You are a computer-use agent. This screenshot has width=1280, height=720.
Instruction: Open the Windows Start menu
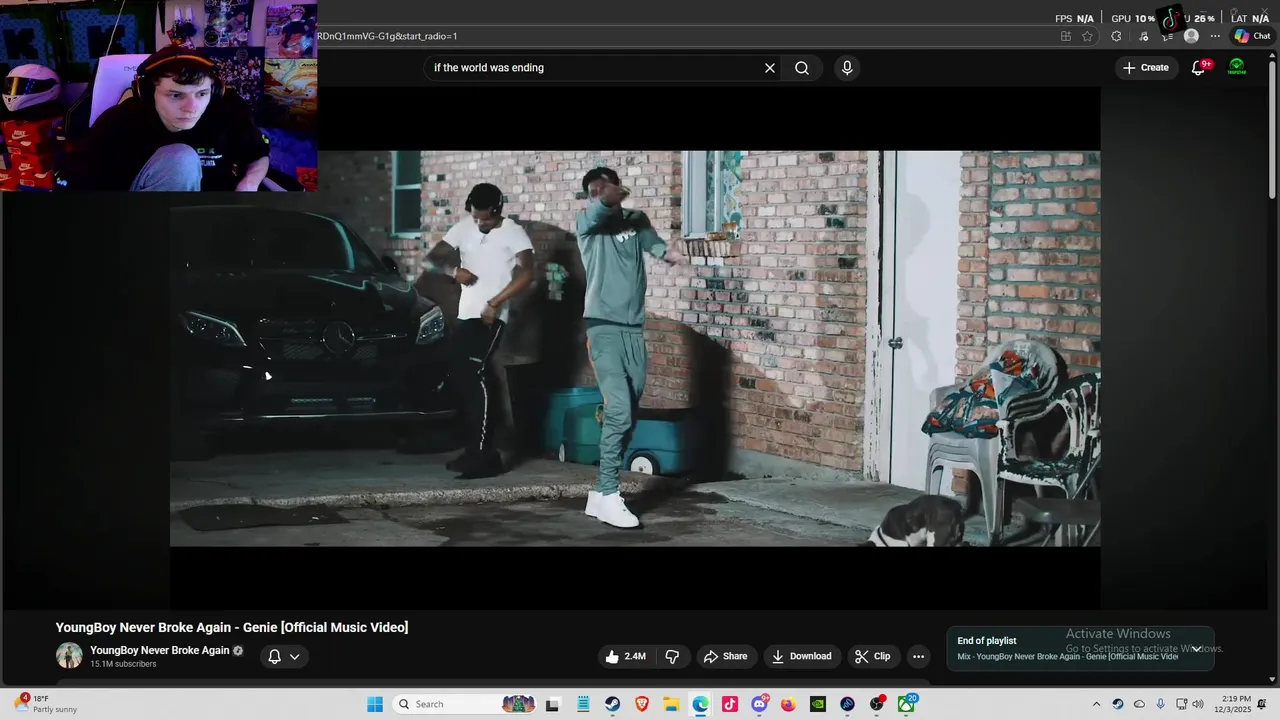tap(375, 704)
